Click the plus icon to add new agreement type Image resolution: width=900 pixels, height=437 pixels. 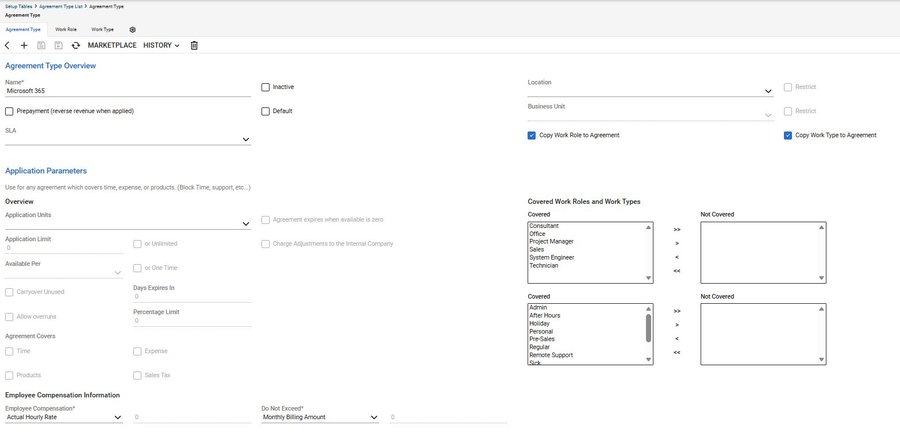(24, 45)
